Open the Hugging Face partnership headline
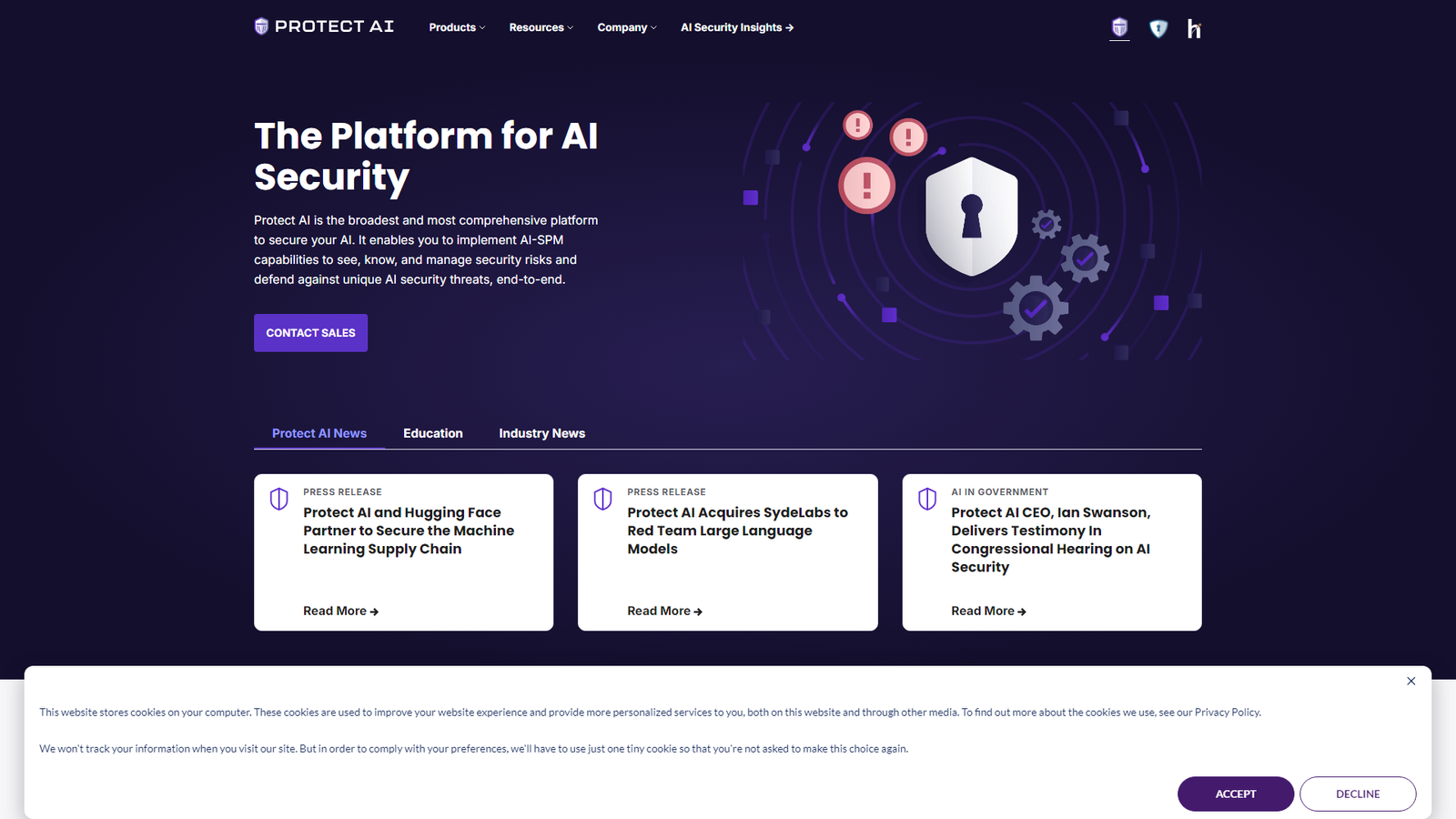 click(409, 531)
